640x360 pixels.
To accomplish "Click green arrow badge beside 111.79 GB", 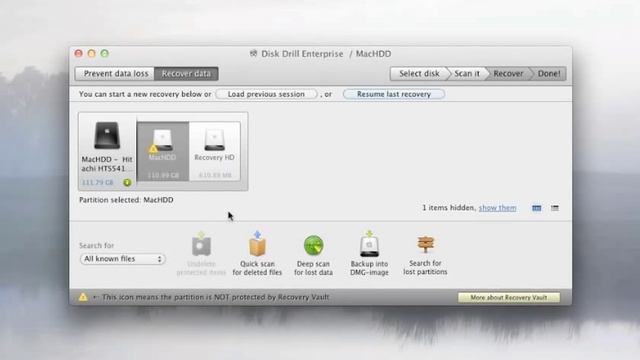I will [x=127, y=182].
